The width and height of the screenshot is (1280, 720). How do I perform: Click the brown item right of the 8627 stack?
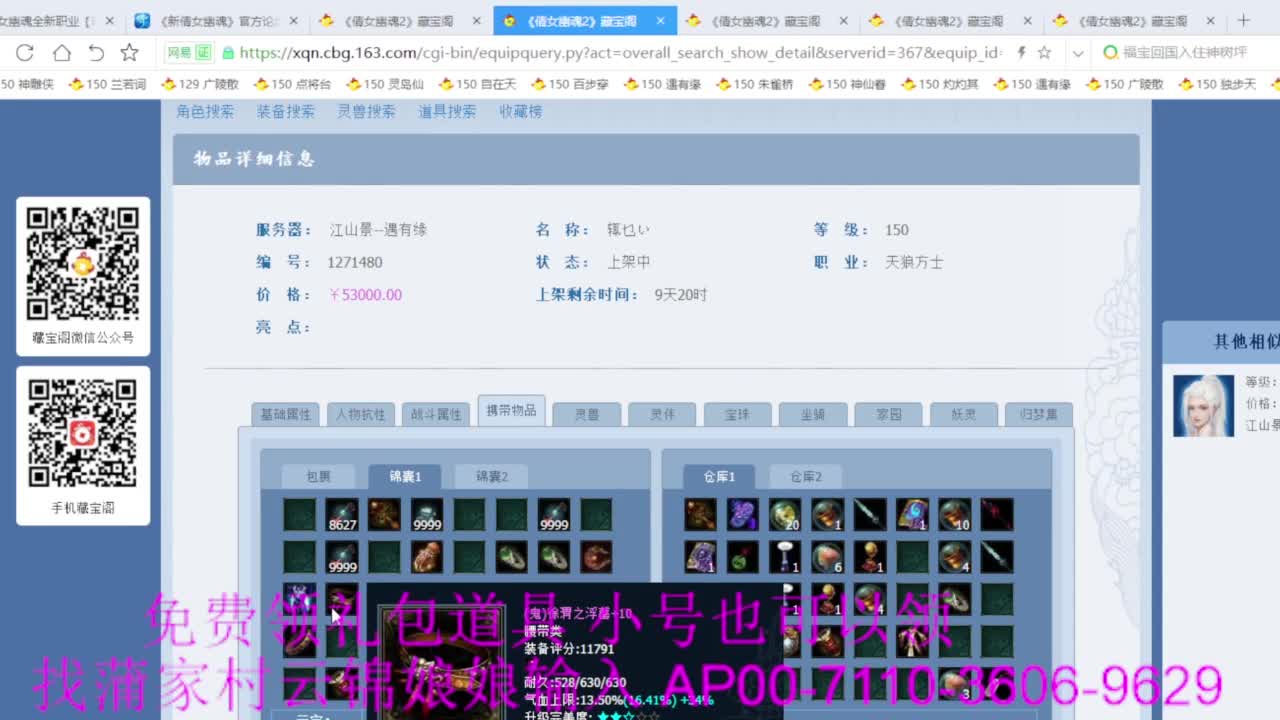tap(384, 515)
